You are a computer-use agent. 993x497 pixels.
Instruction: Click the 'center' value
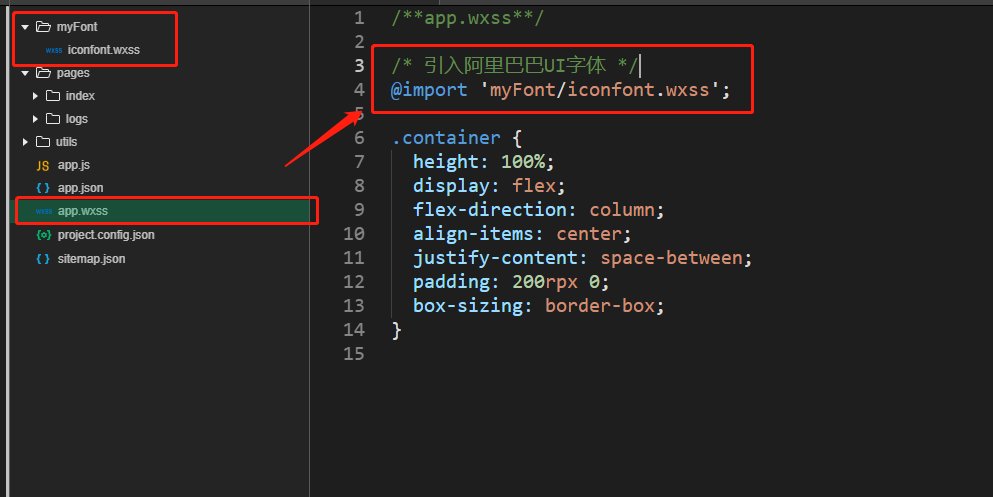point(589,234)
